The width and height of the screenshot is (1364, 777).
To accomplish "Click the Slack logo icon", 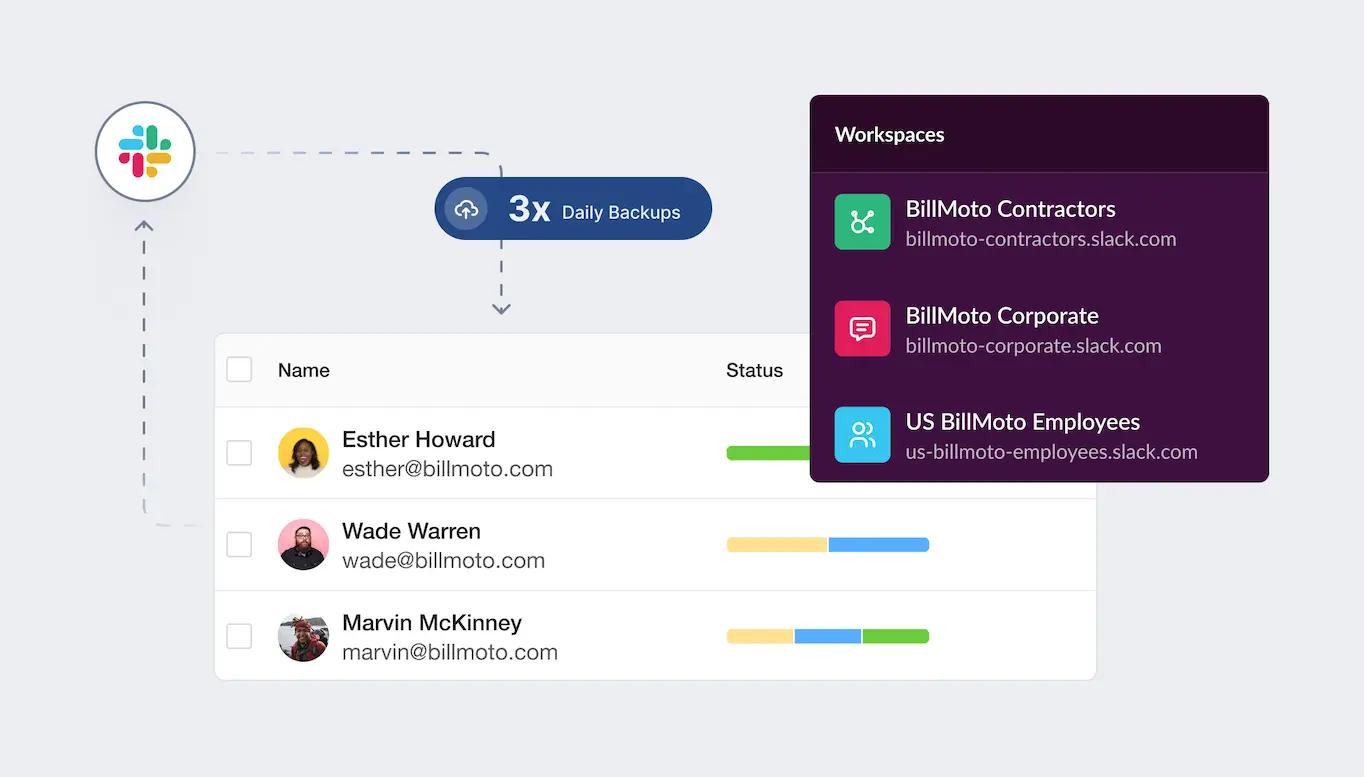I will [145, 152].
